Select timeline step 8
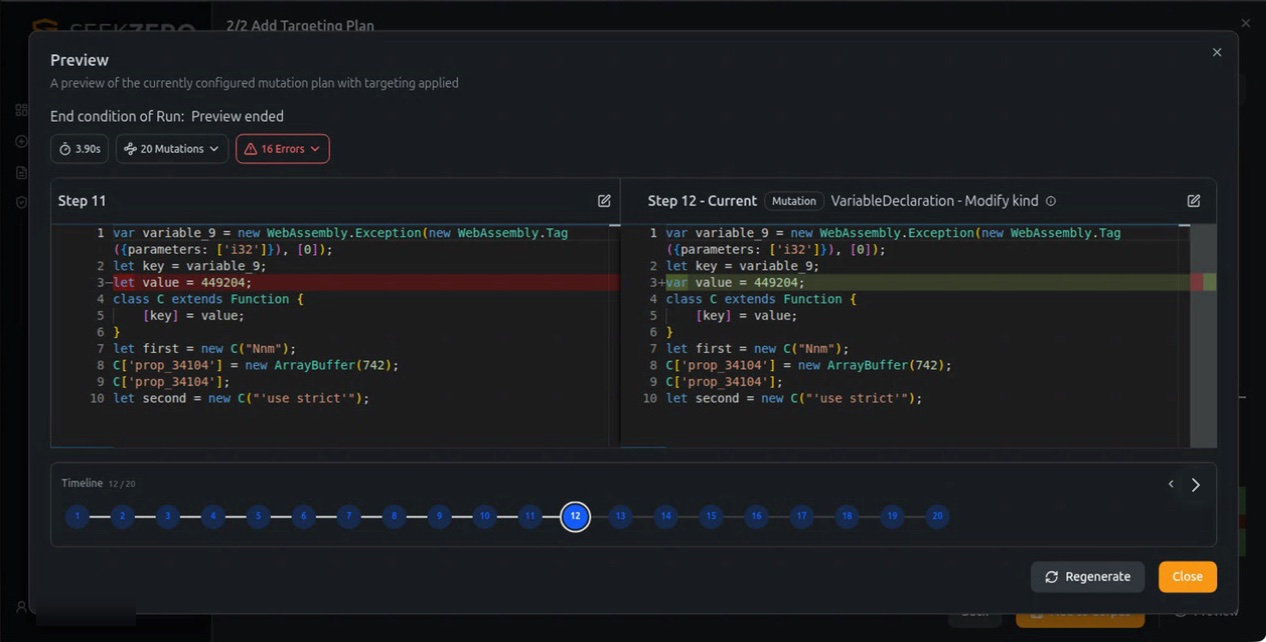Viewport: 1266px width, 642px height. pos(394,517)
